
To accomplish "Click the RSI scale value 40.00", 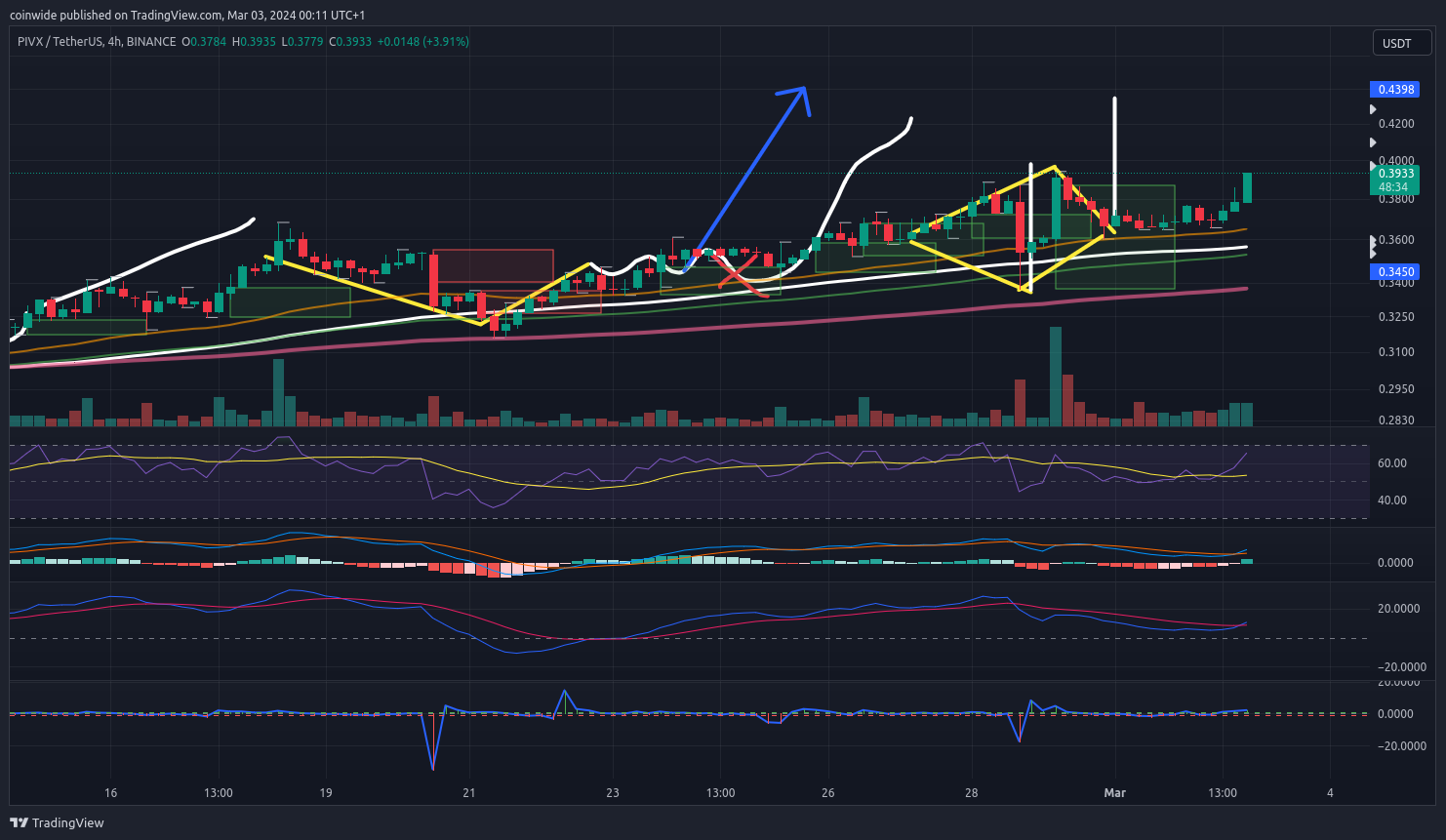I will point(1392,500).
